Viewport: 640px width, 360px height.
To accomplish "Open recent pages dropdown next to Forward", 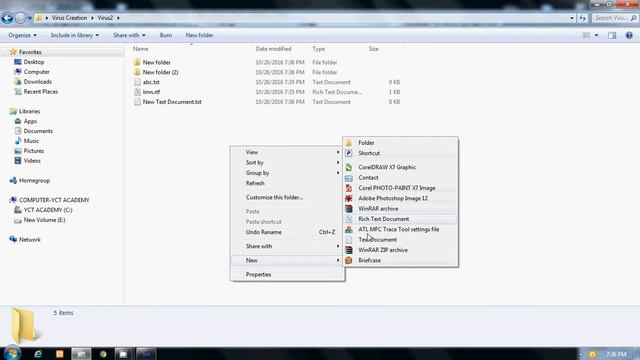I will 29,18.
